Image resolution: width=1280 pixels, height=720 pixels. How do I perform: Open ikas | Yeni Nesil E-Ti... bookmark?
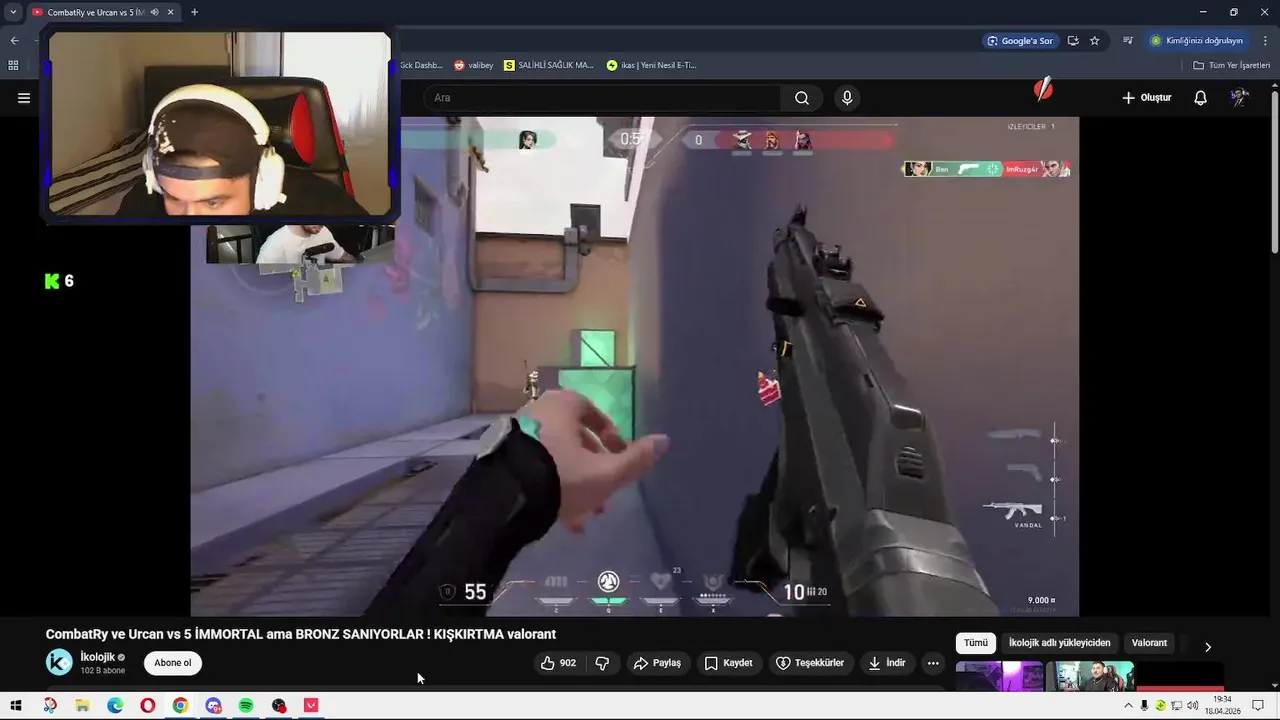(x=651, y=65)
